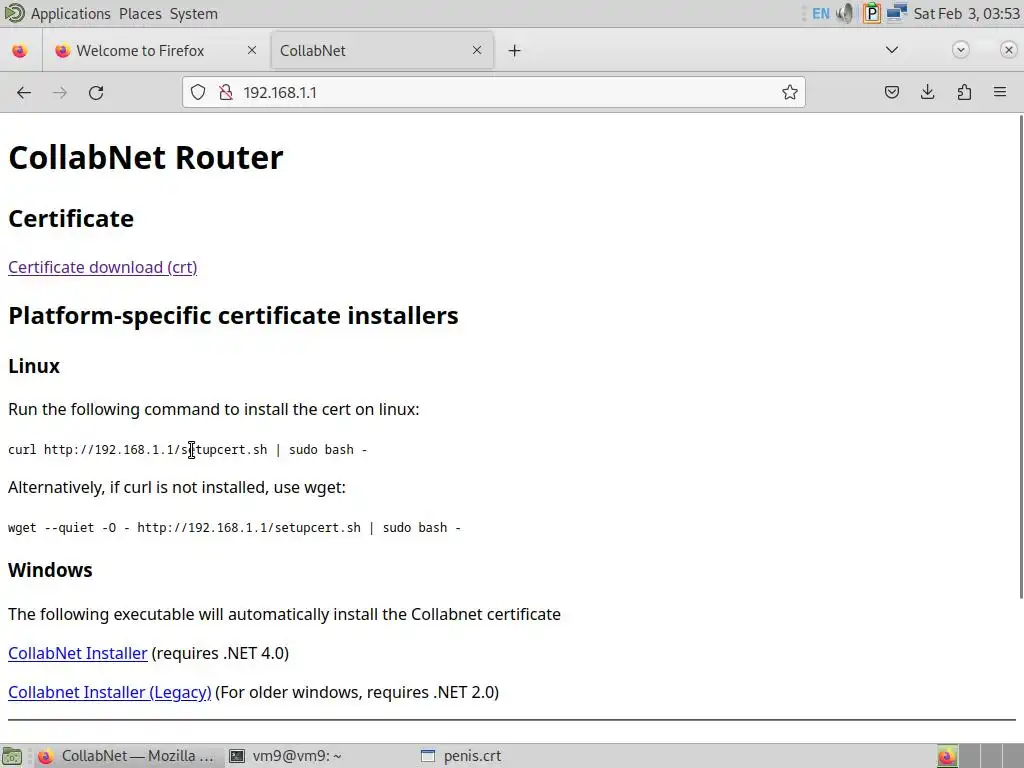The height and width of the screenshot is (768, 1024).
Task: Select the CollabNet tab
Action: (x=382, y=50)
